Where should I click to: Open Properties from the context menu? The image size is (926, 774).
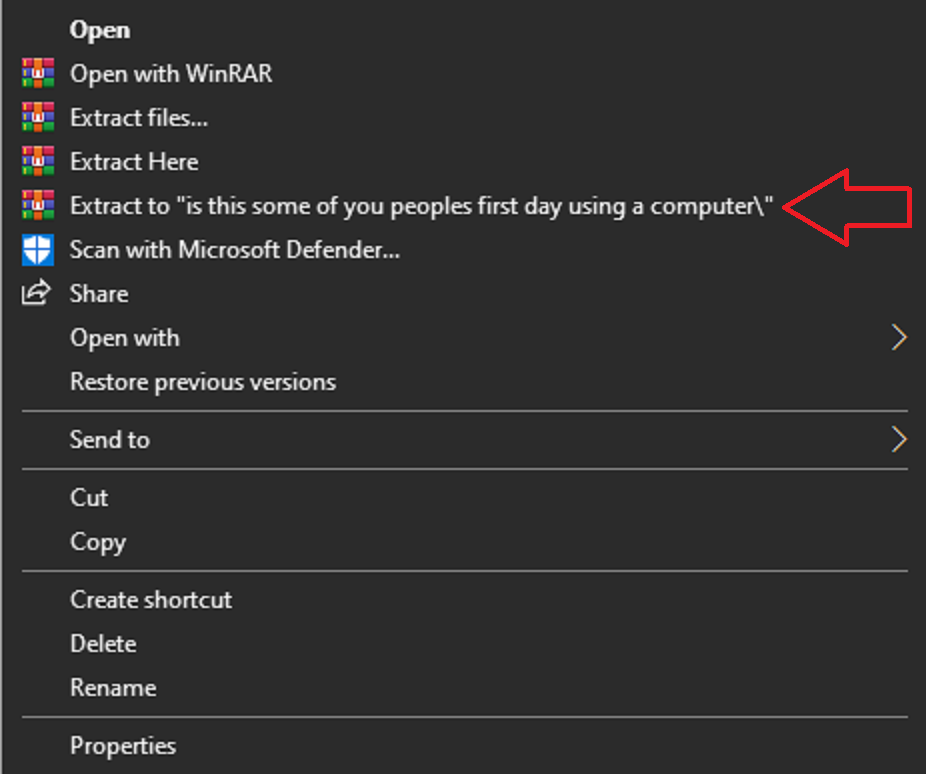tap(123, 746)
